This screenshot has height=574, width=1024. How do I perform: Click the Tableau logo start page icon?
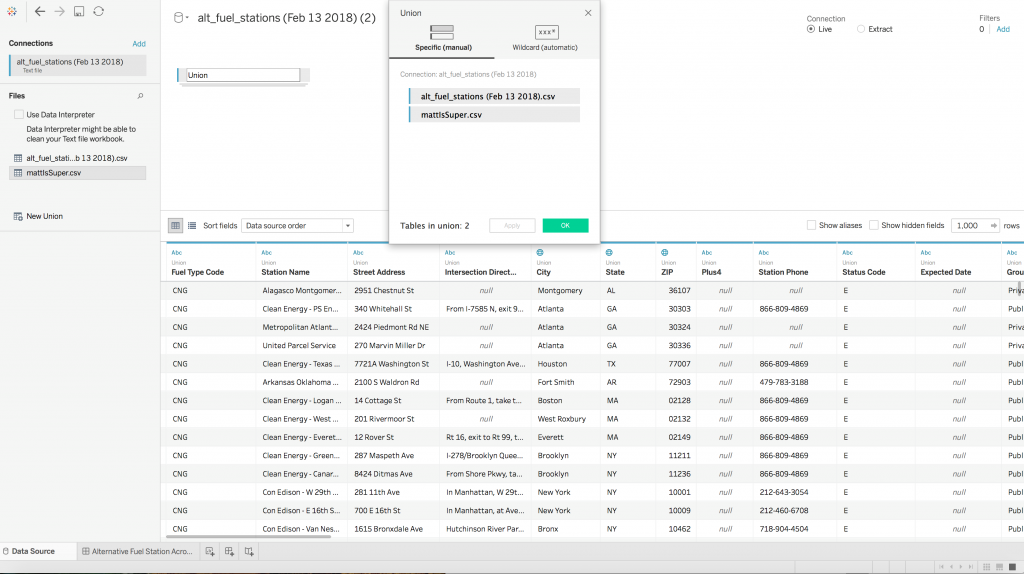click(12, 11)
